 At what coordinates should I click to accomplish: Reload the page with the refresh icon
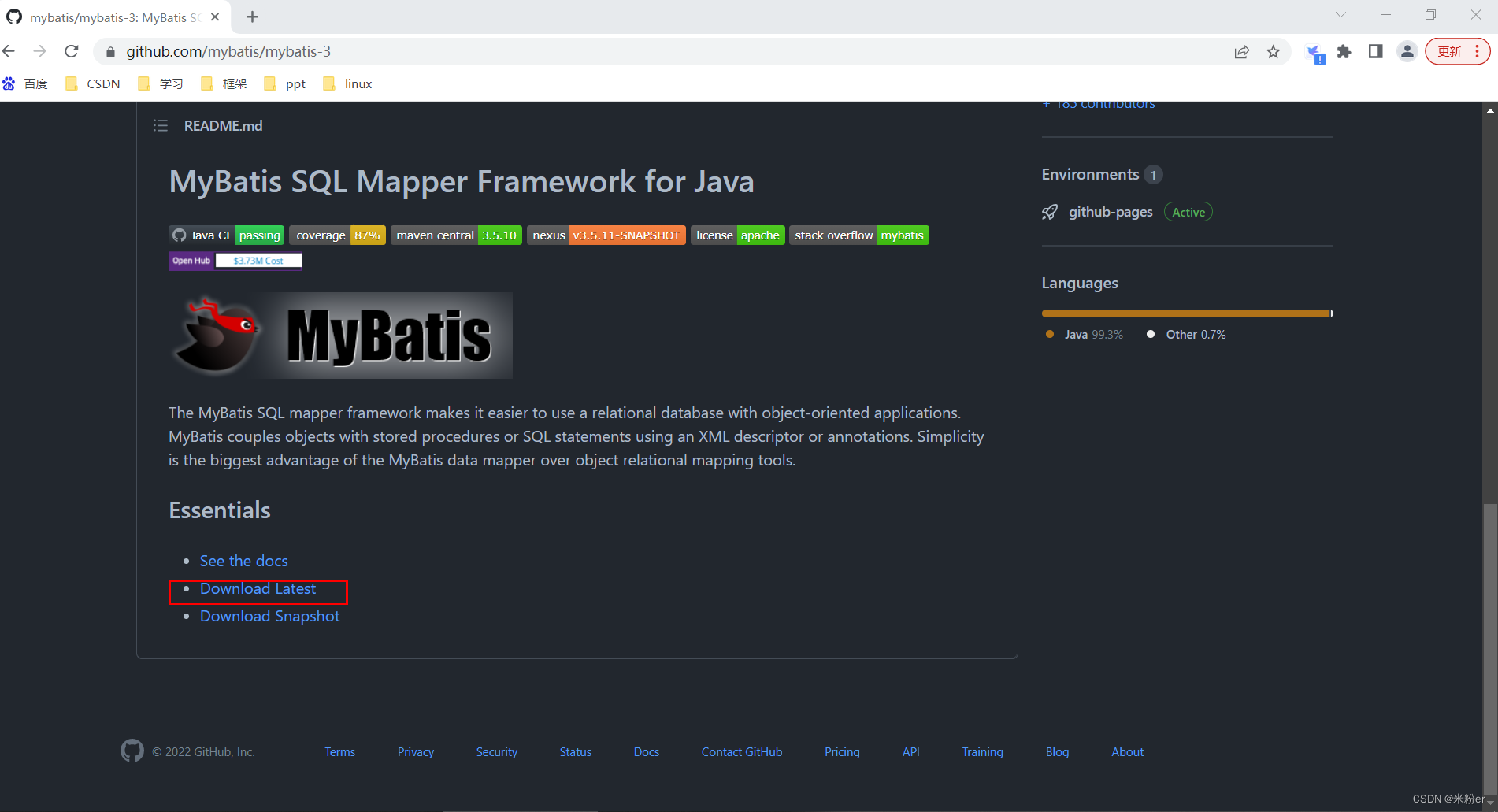point(72,51)
